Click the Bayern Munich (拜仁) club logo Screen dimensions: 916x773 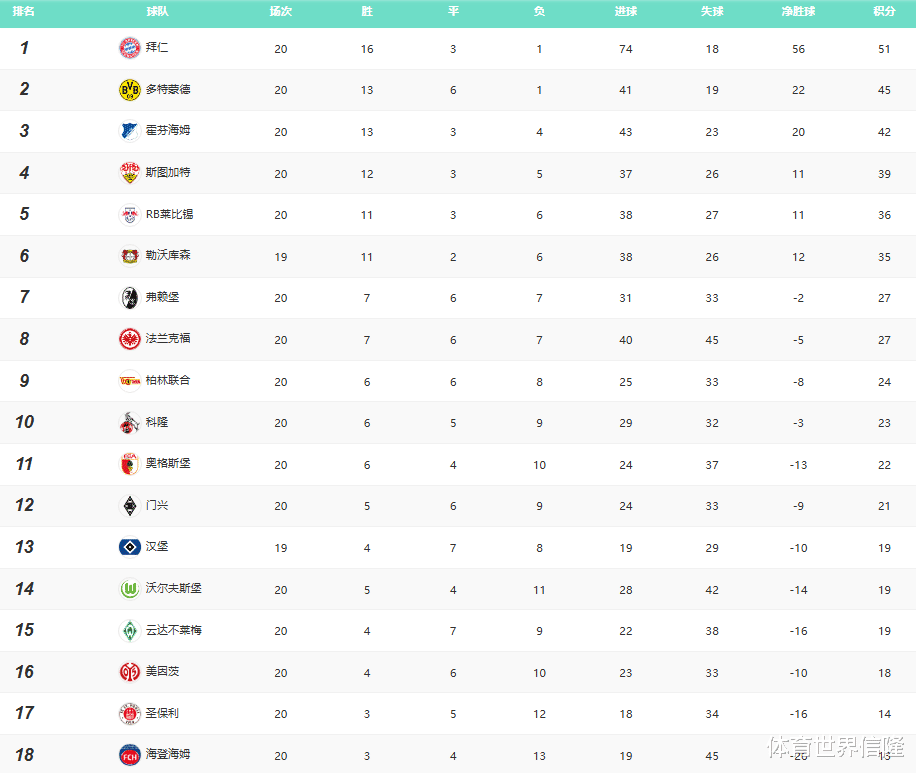(129, 48)
